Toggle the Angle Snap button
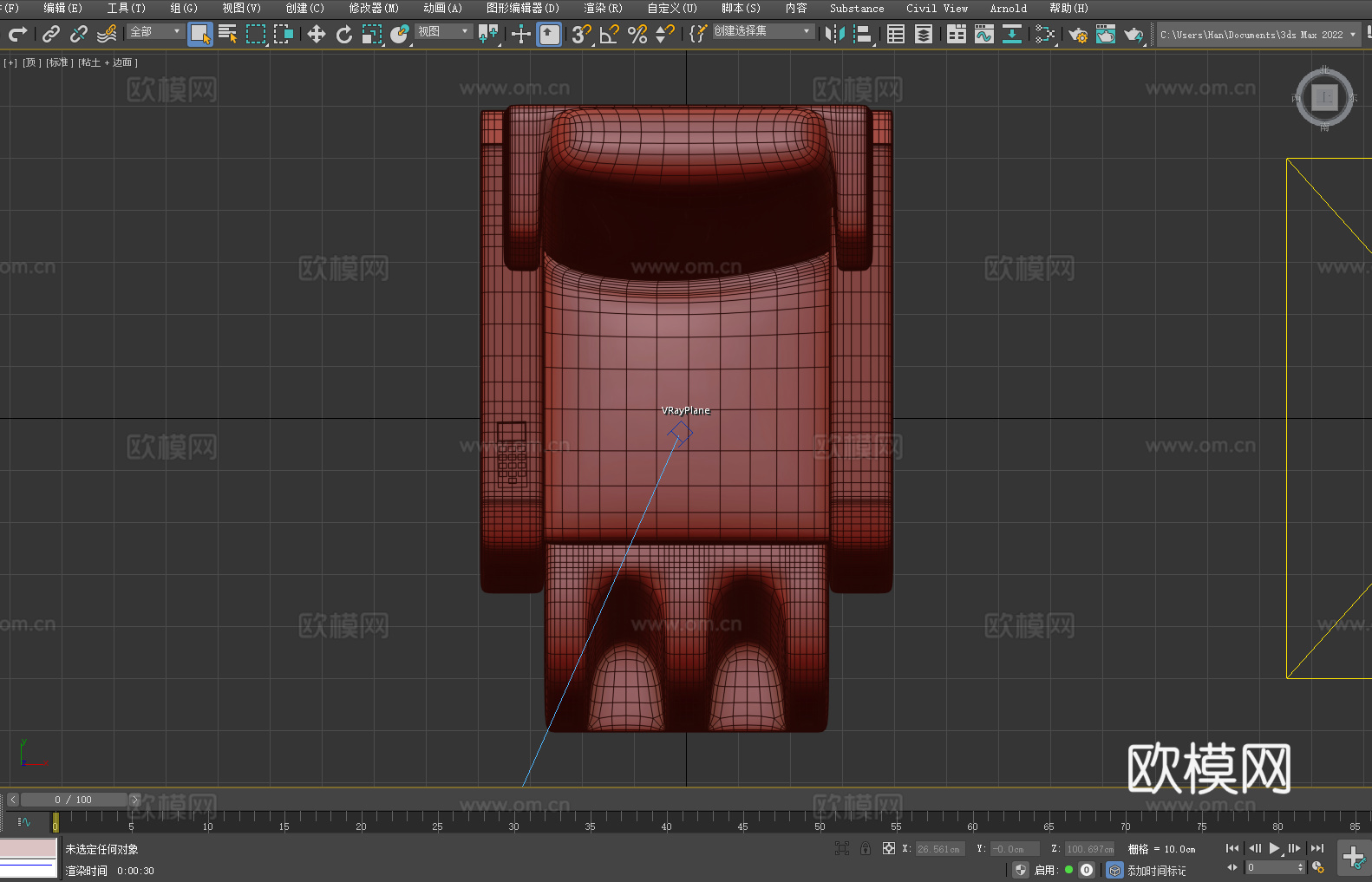The image size is (1372, 882). tap(610, 34)
